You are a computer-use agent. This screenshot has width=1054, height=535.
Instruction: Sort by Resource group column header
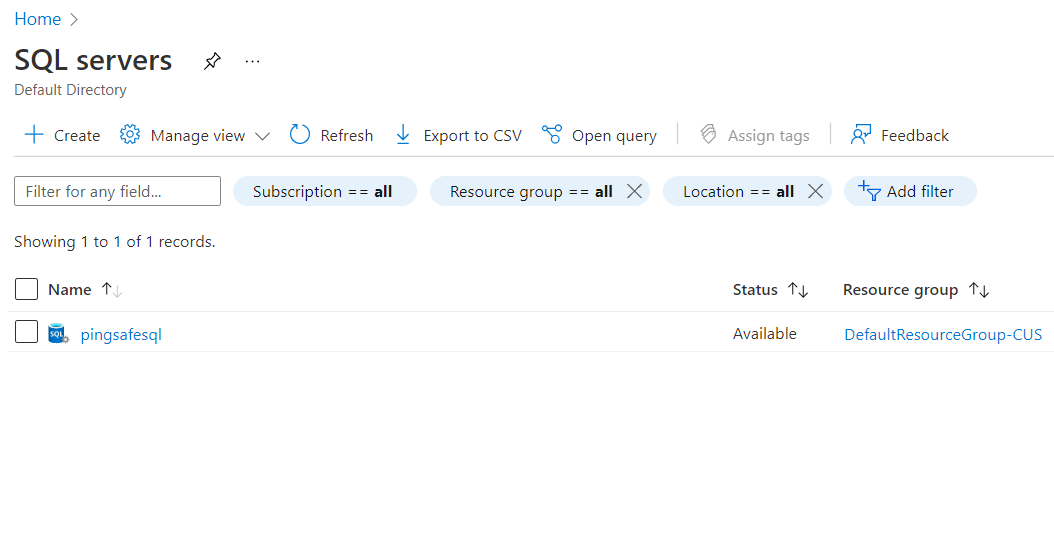coord(900,289)
